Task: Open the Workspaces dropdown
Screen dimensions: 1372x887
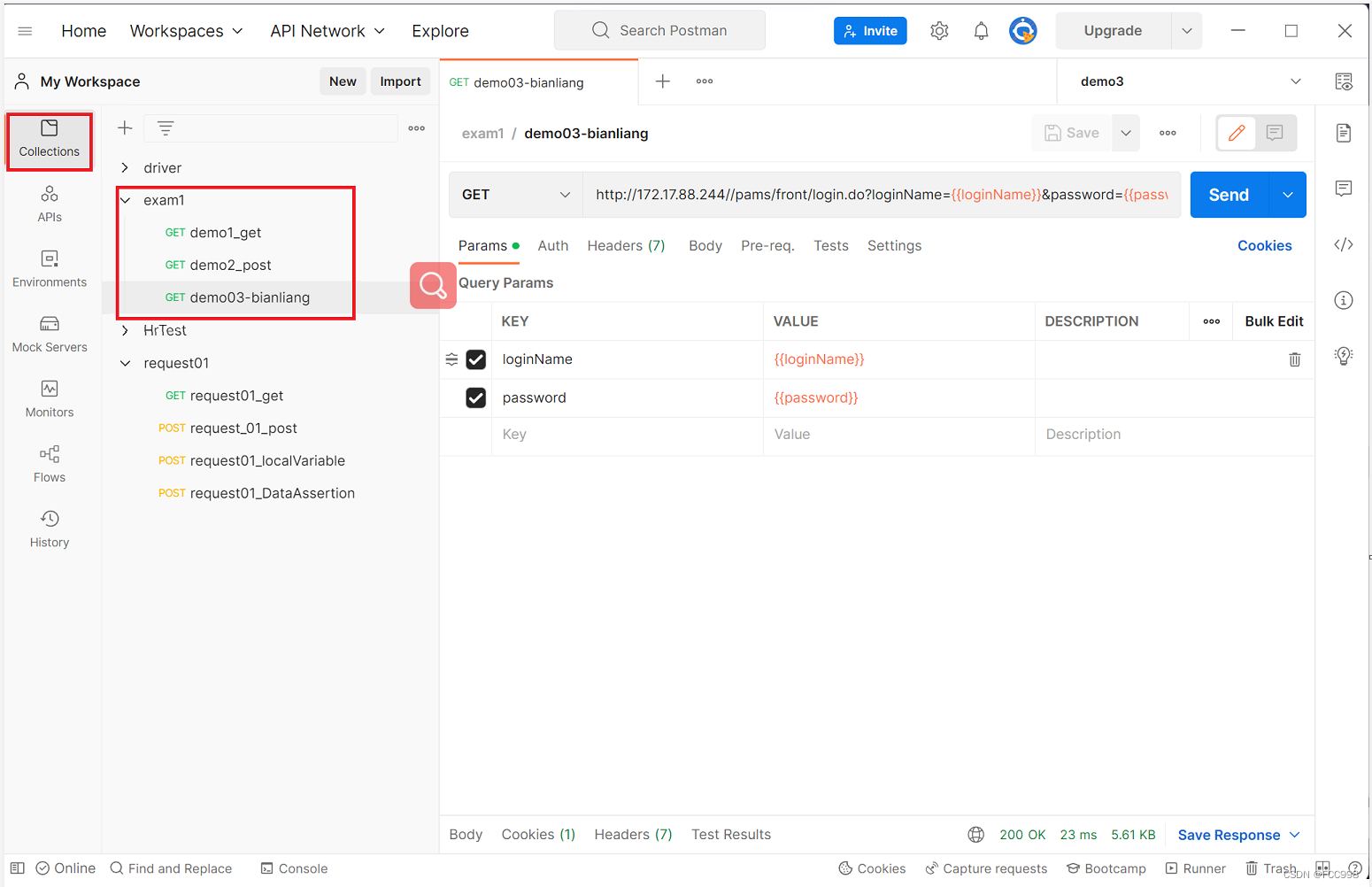Action: point(186,31)
